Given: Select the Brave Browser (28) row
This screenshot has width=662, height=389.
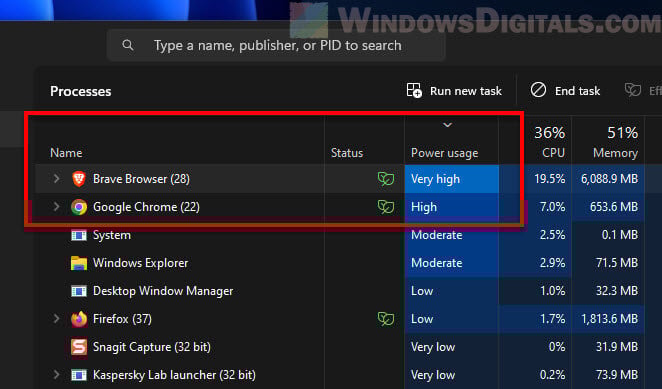Looking at the screenshot, I should 340,179.
